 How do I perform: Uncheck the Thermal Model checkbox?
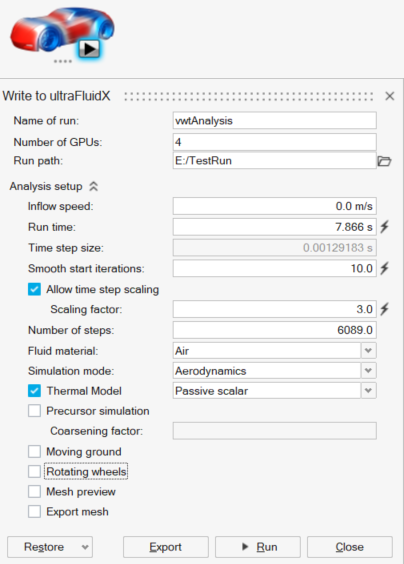34,391
